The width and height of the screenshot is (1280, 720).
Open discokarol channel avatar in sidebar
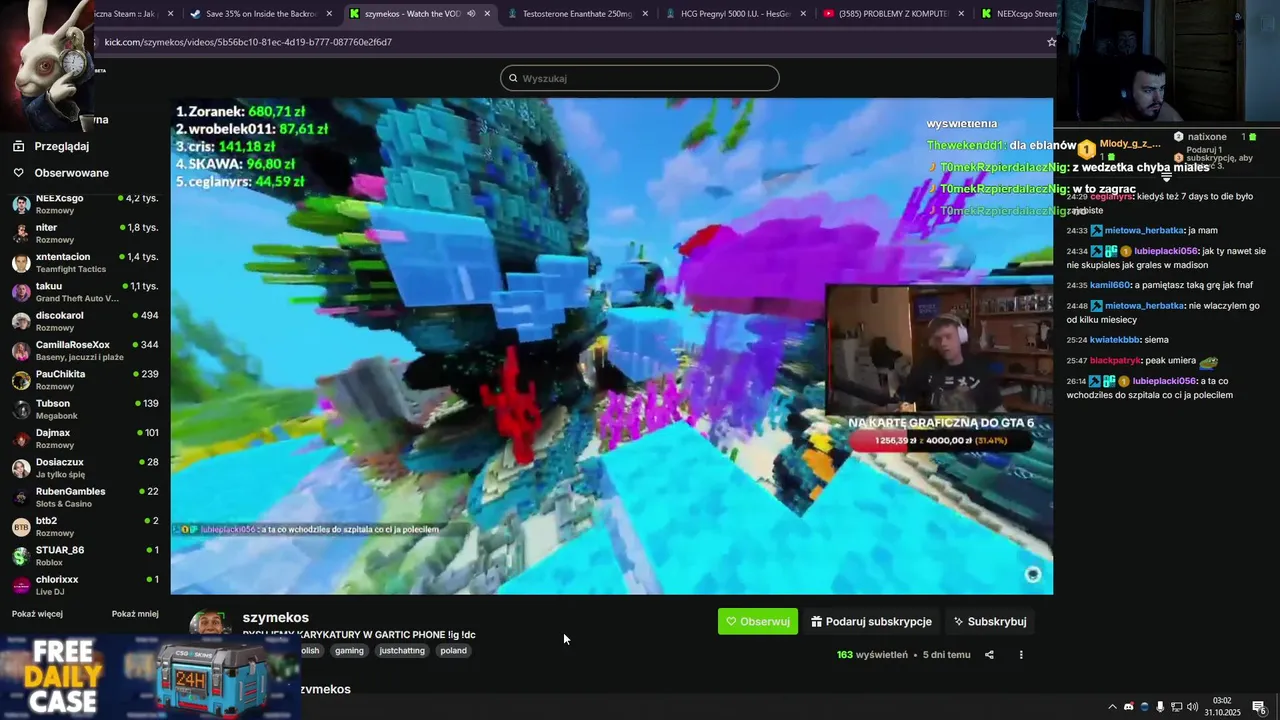tap(21, 321)
